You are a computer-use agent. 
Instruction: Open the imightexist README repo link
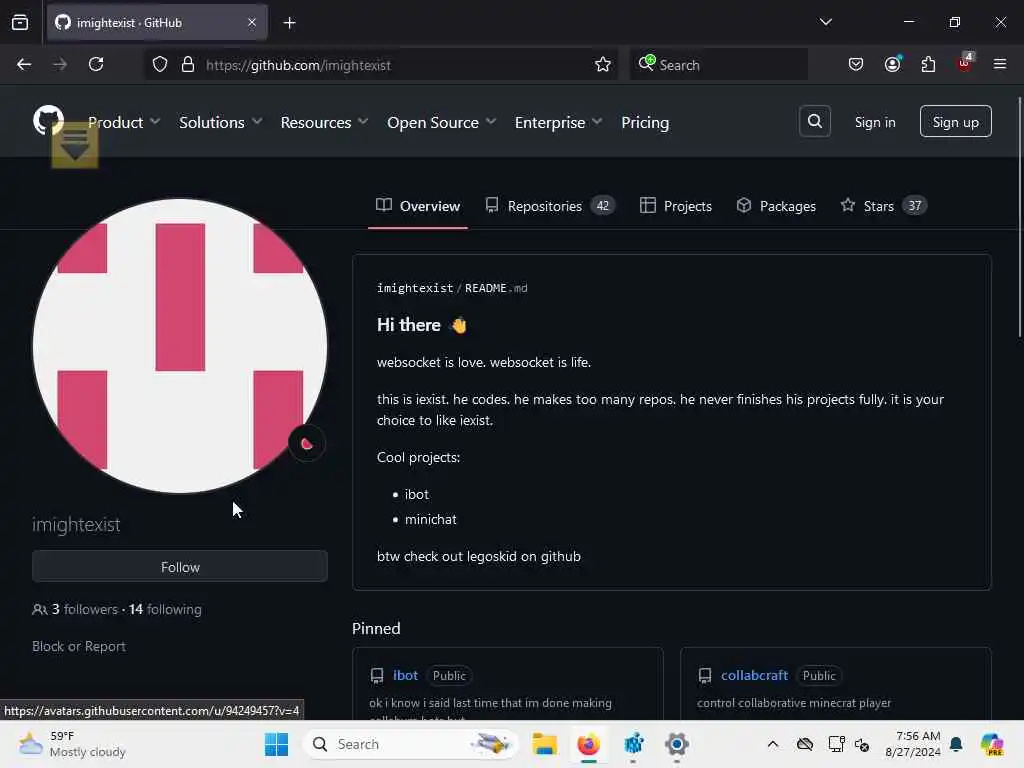click(x=415, y=288)
